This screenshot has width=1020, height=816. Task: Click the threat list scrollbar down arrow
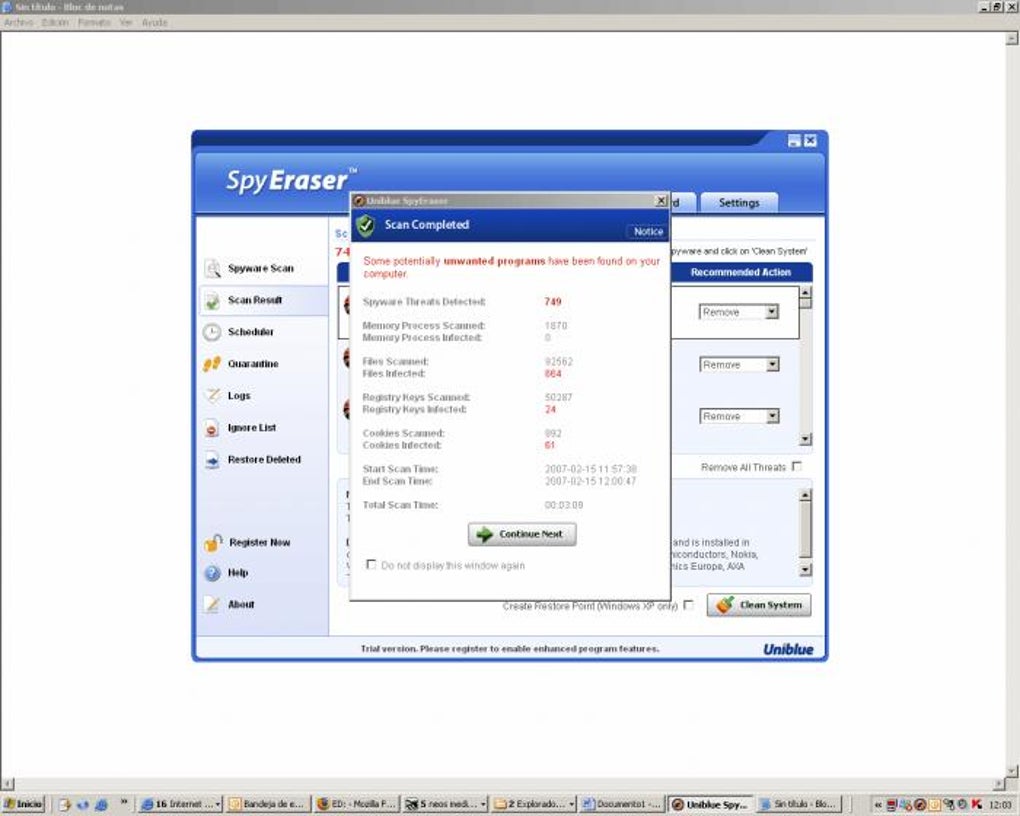tap(805, 439)
